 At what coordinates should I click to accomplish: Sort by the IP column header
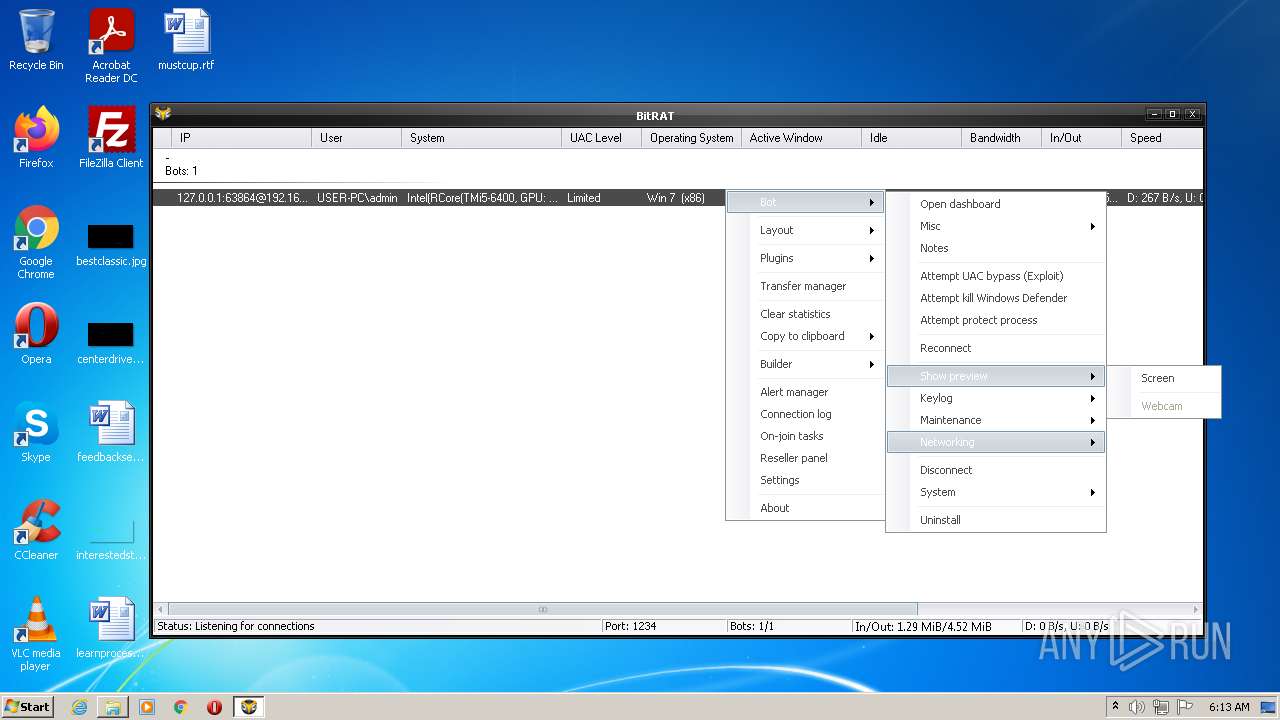(x=241, y=138)
